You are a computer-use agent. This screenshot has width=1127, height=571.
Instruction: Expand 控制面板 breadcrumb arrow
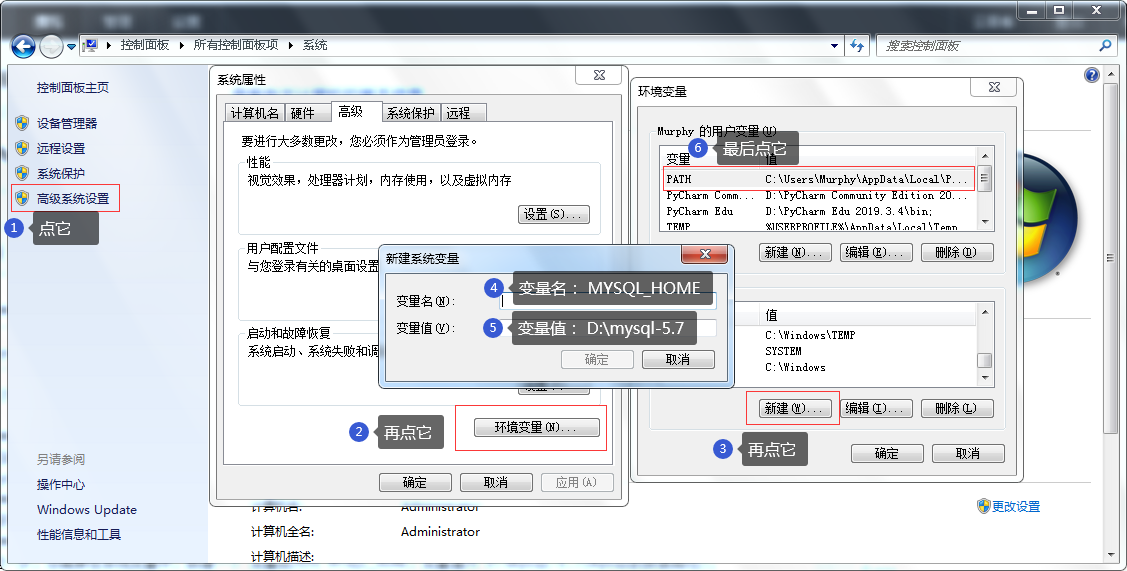click(x=180, y=46)
